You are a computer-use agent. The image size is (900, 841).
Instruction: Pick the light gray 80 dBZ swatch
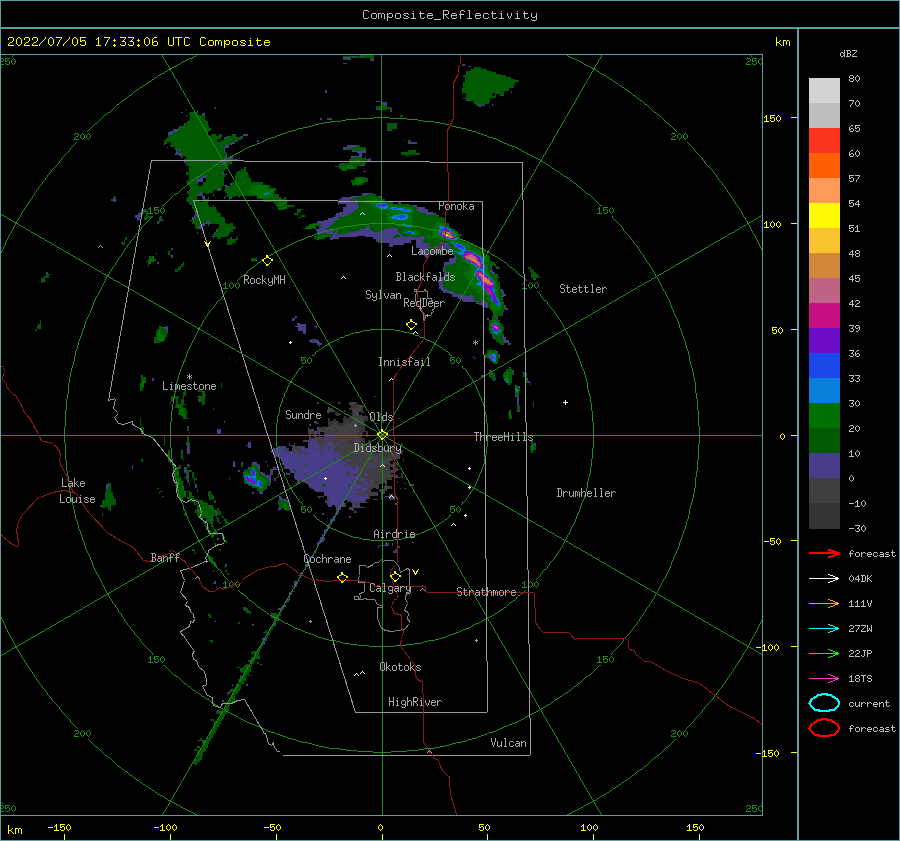point(824,91)
